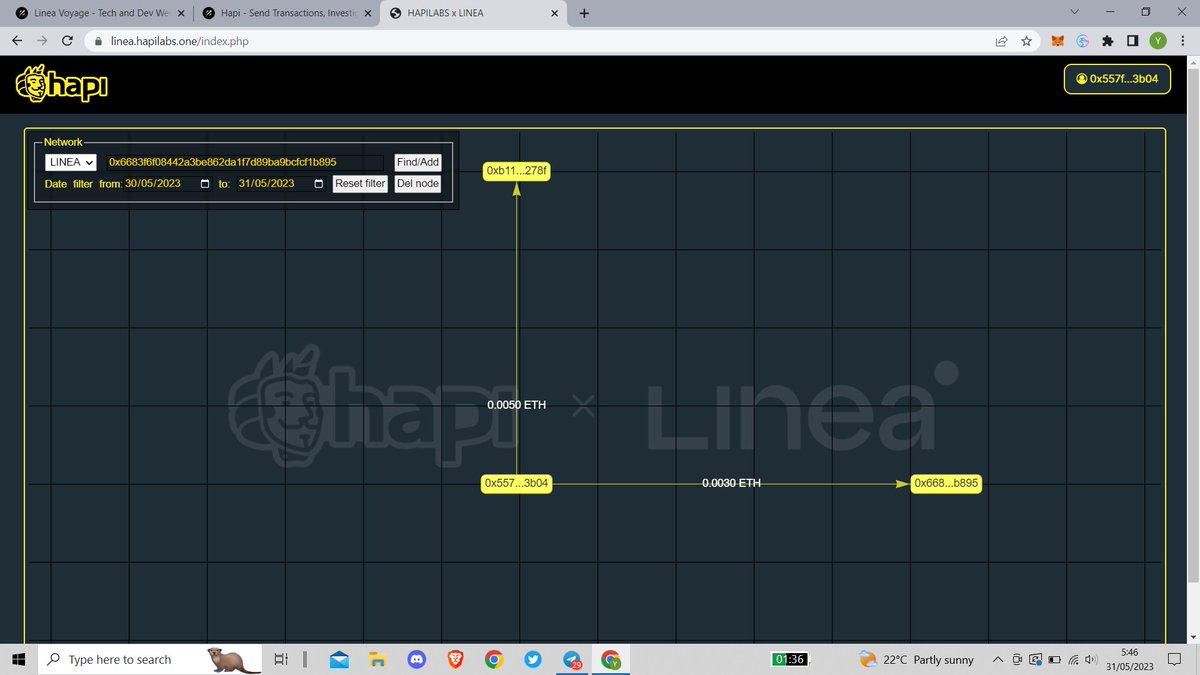Open the Extensions puzzle menu
This screenshot has width=1200, height=675.
pyautogui.click(x=1107, y=41)
